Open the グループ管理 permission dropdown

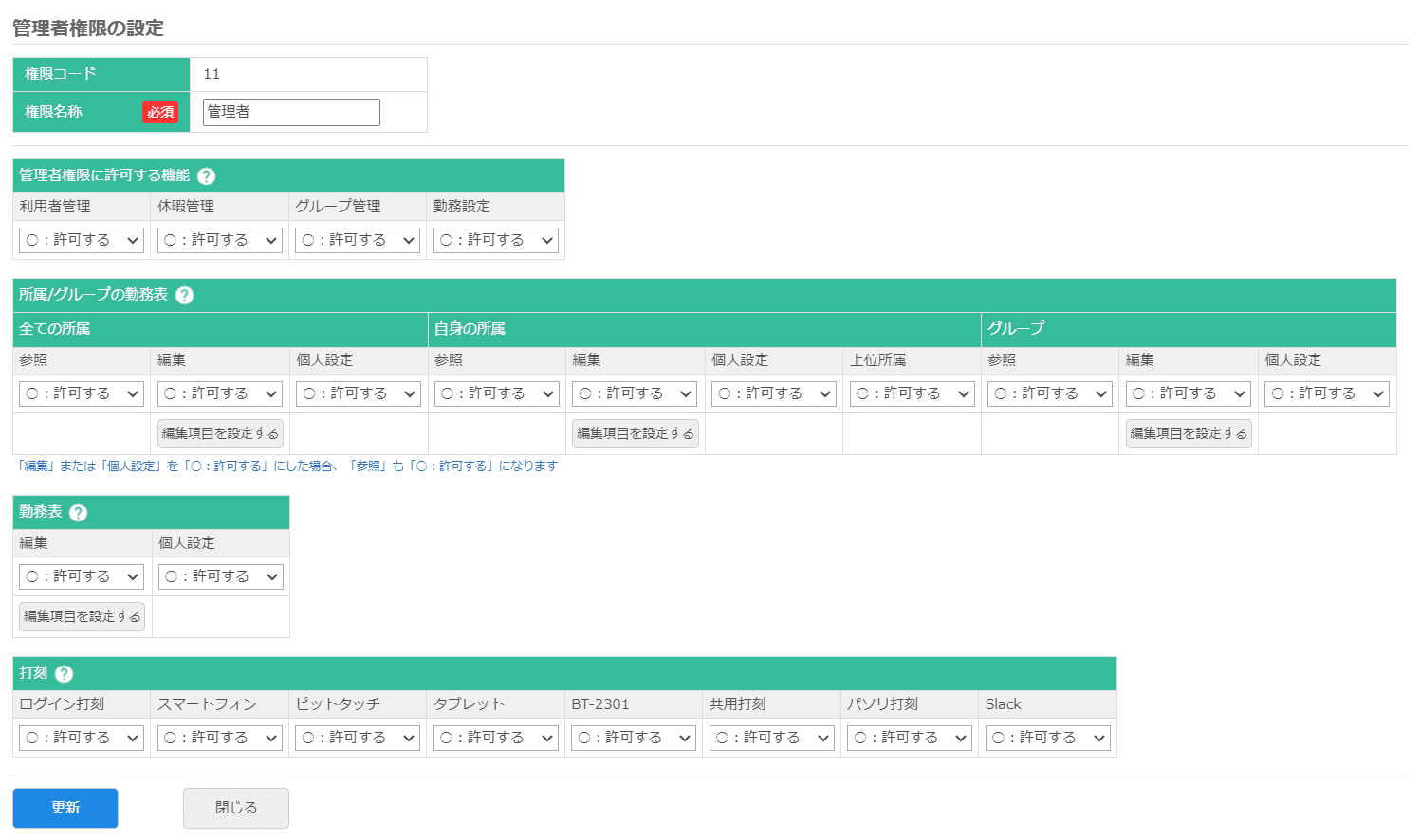pyautogui.click(x=358, y=240)
